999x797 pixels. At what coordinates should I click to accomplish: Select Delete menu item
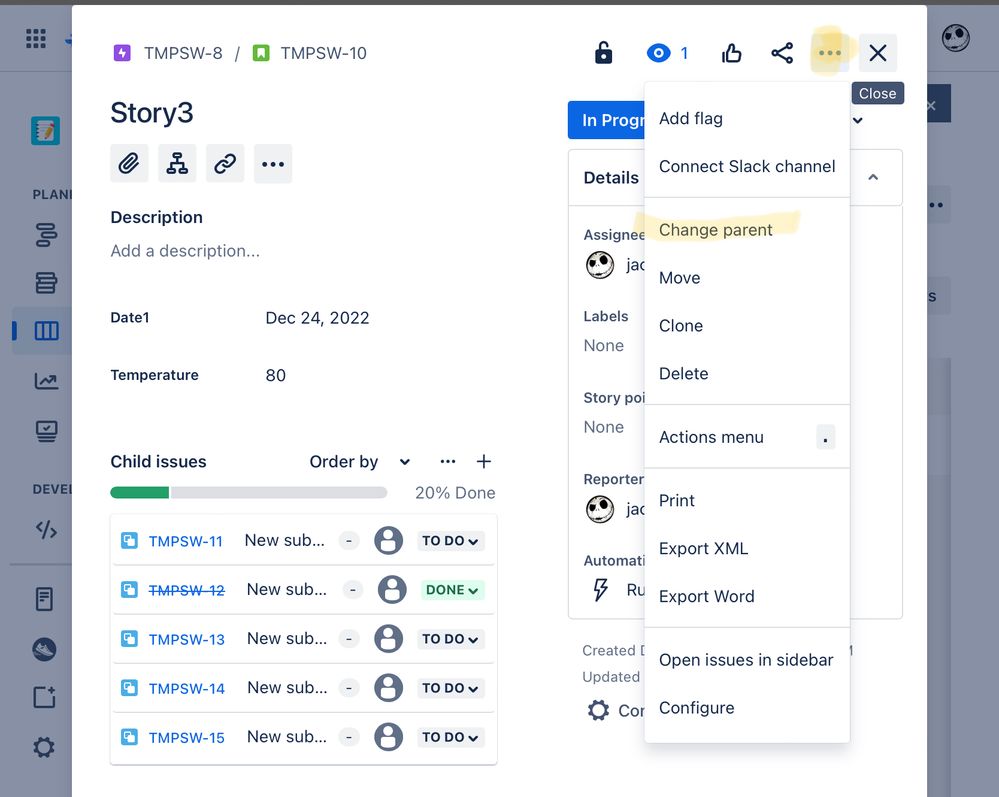tap(747, 373)
